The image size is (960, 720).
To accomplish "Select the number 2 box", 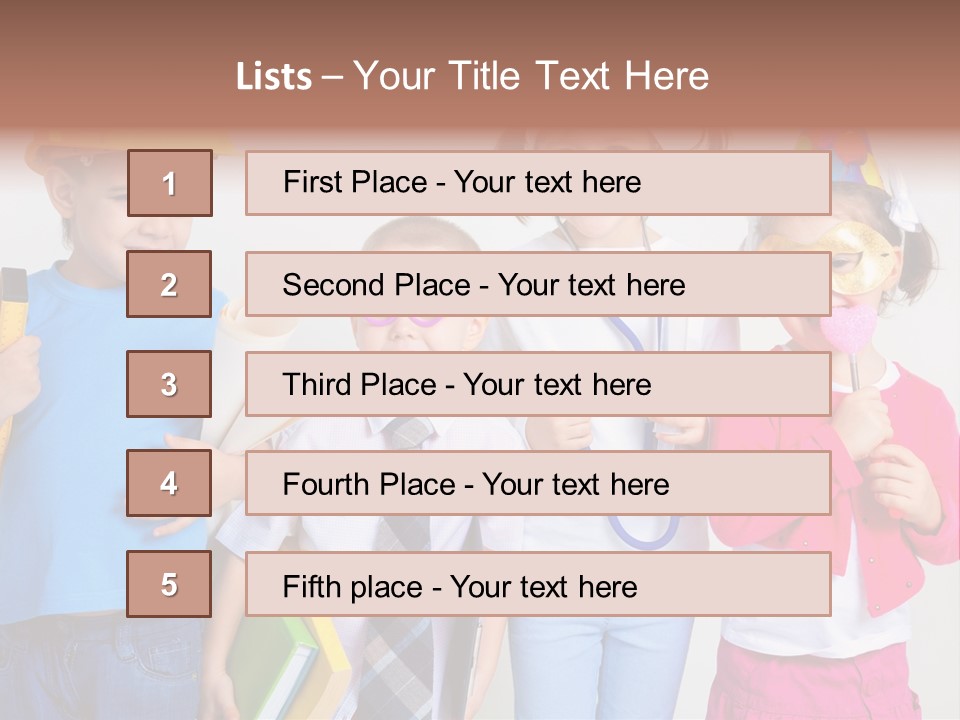I will [x=169, y=284].
